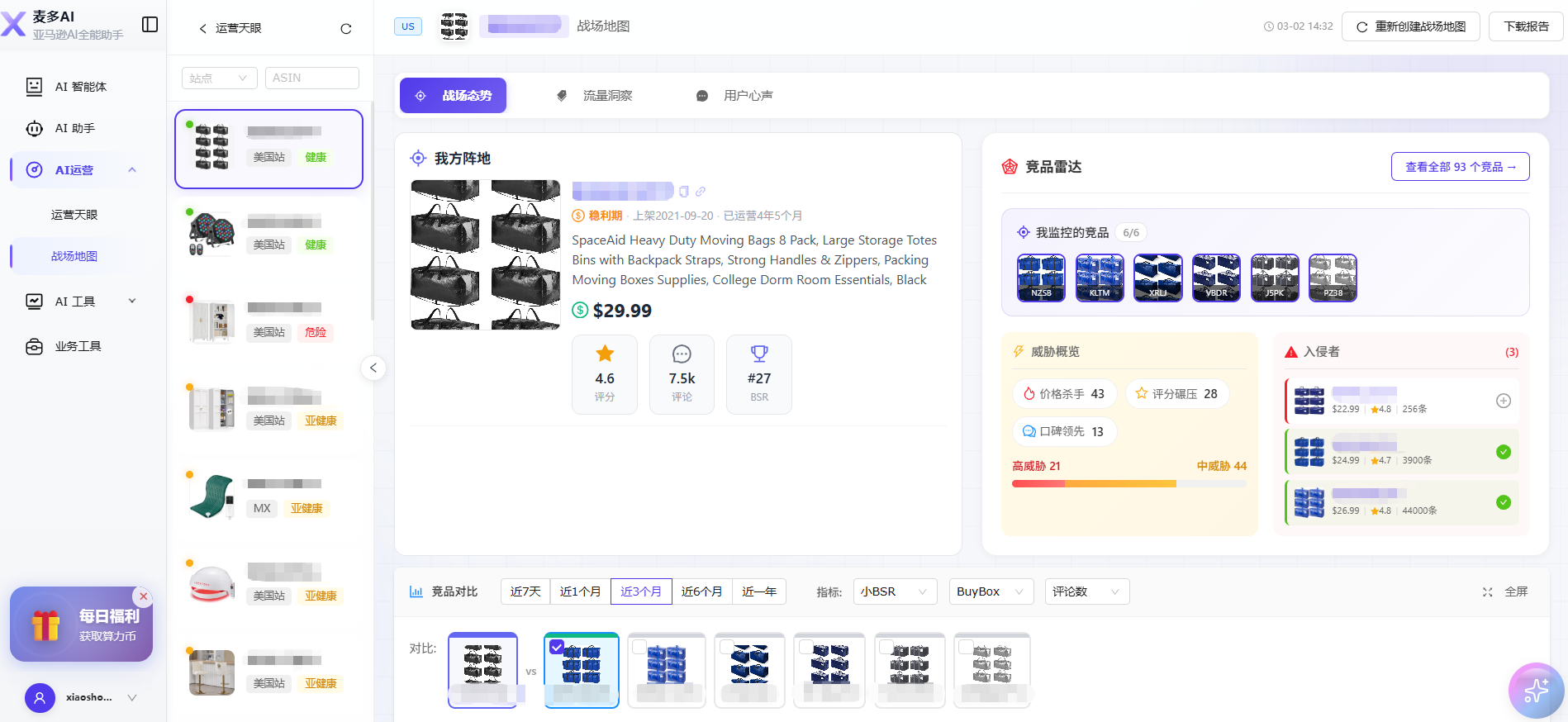This screenshot has width=1568, height=722.
Task: Click the threat level progress bar
Action: [x=1128, y=484]
